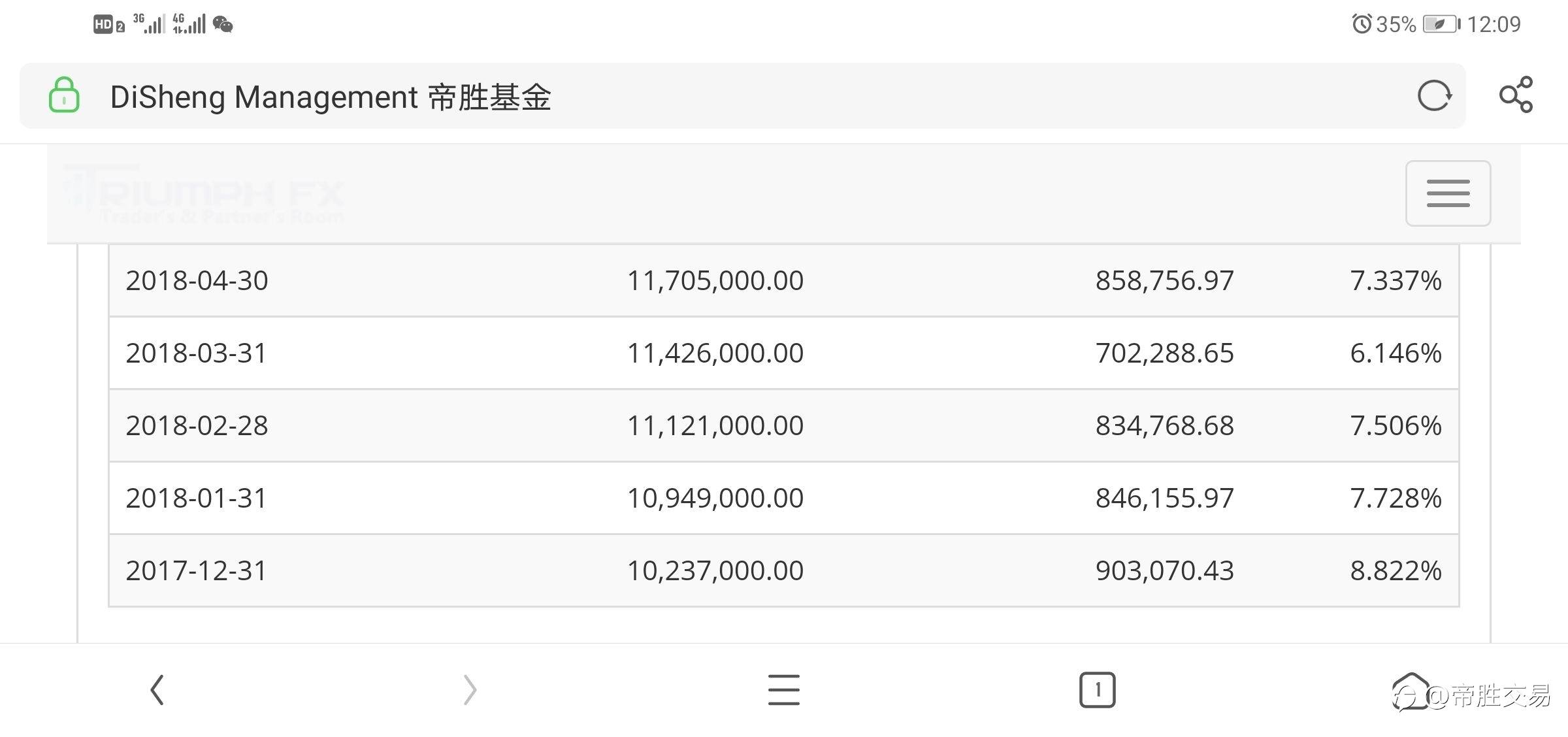Tap the alarm clock status icon
Image resolution: width=1568 pixels, height=737 pixels.
(1362, 25)
